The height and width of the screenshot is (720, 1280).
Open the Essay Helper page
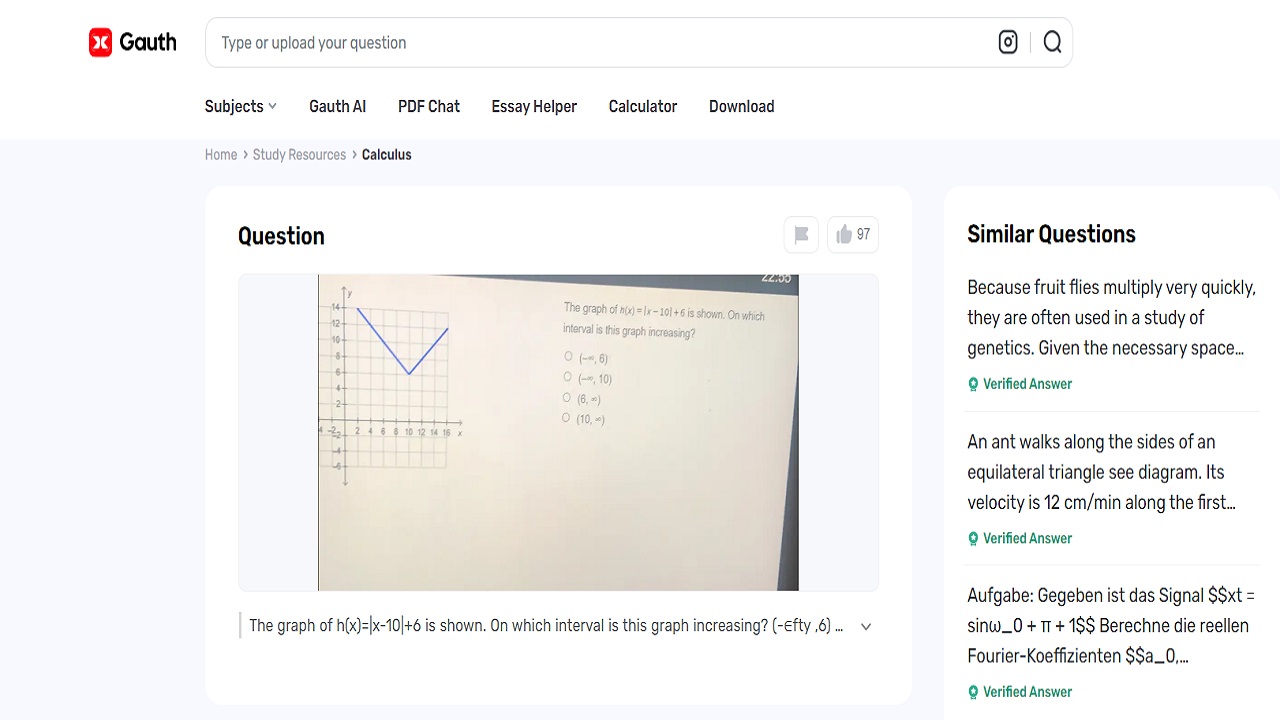click(534, 106)
